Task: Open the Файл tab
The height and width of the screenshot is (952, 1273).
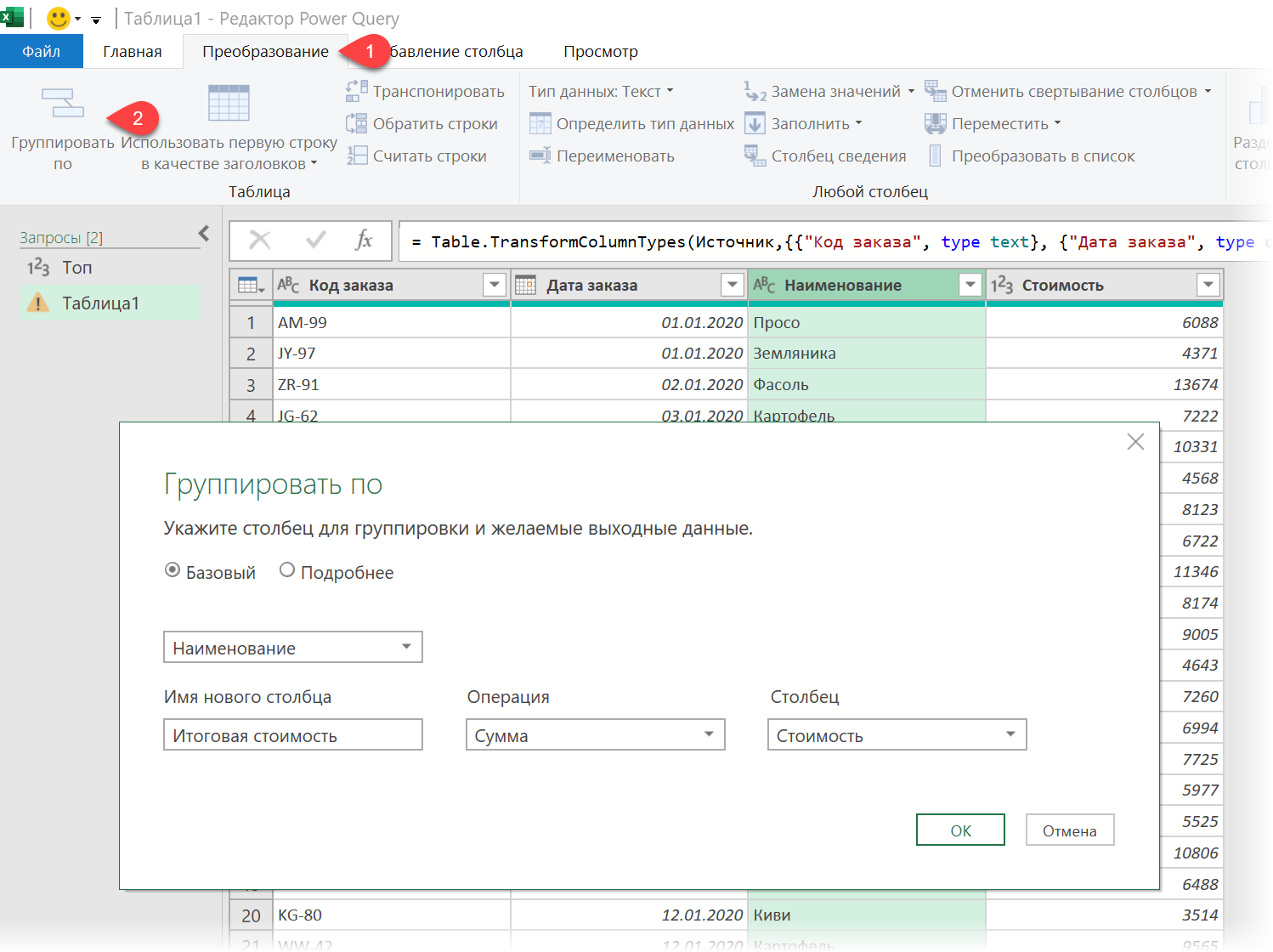Action: [42, 51]
